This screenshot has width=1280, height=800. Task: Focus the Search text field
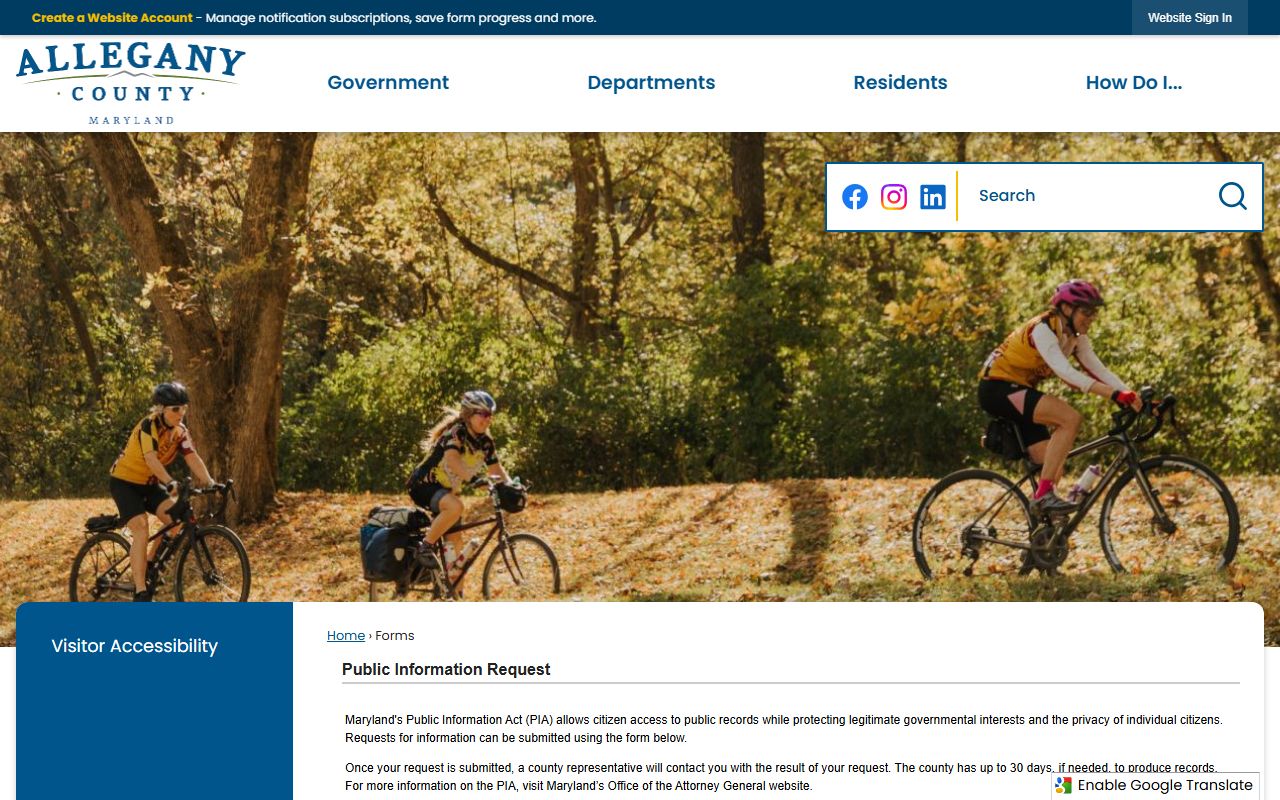[x=1090, y=196]
